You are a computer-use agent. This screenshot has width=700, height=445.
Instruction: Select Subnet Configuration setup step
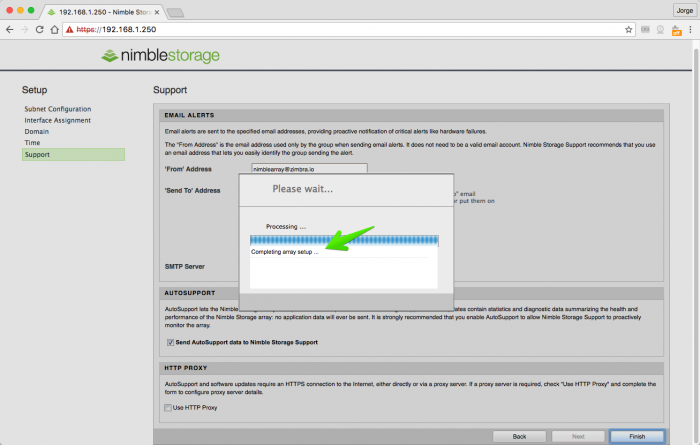pyautogui.click(x=58, y=109)
